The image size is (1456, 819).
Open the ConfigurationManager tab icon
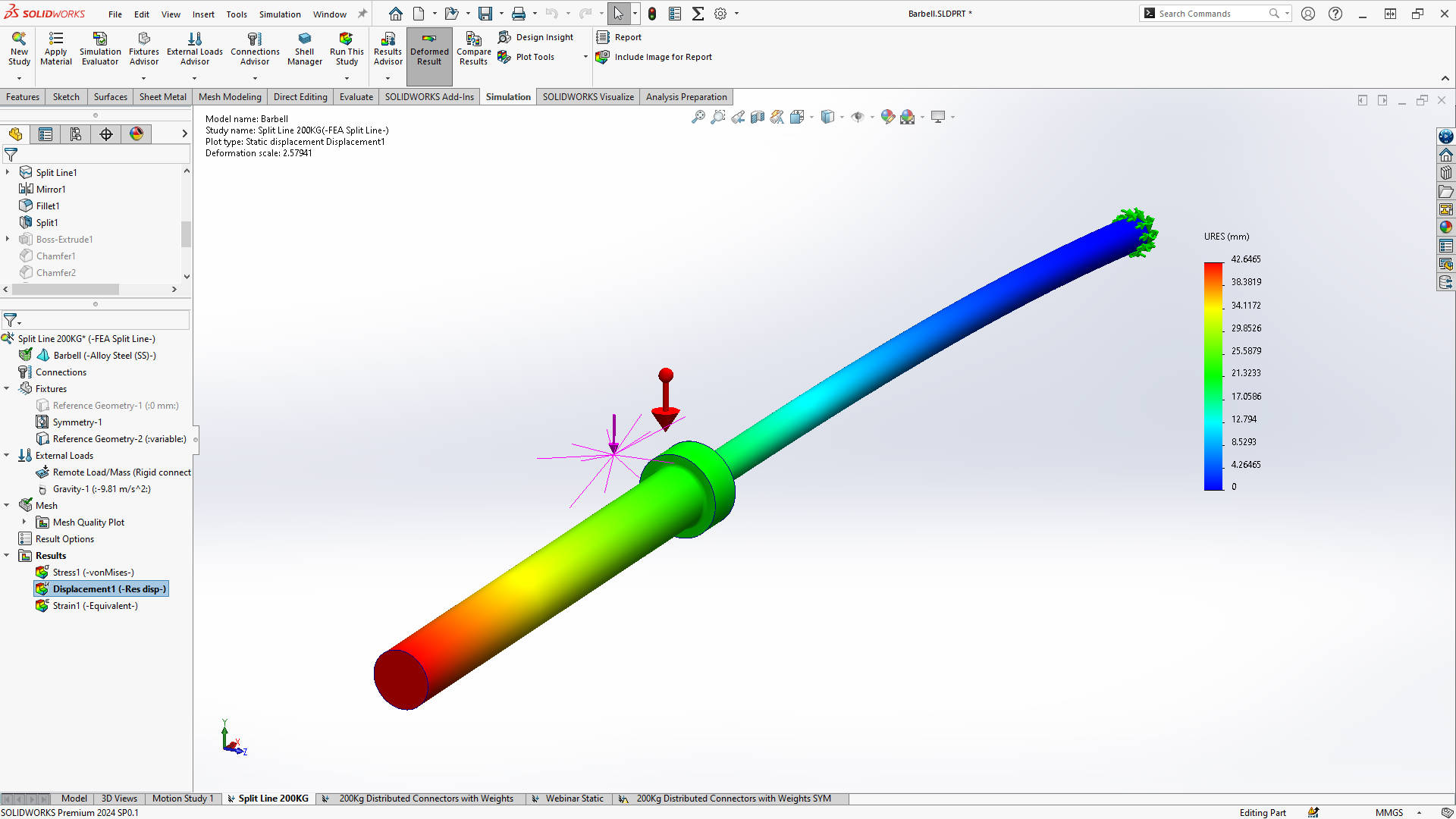76,134
